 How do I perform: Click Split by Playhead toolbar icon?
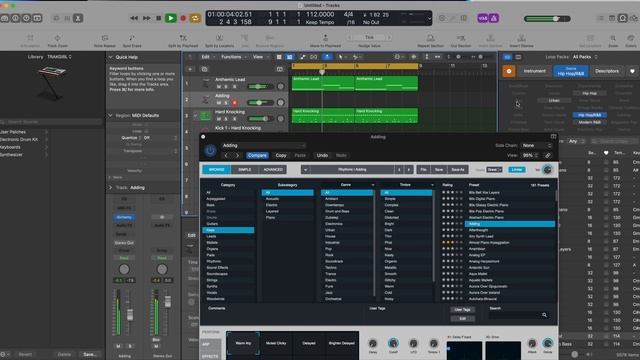pos(183,38)
